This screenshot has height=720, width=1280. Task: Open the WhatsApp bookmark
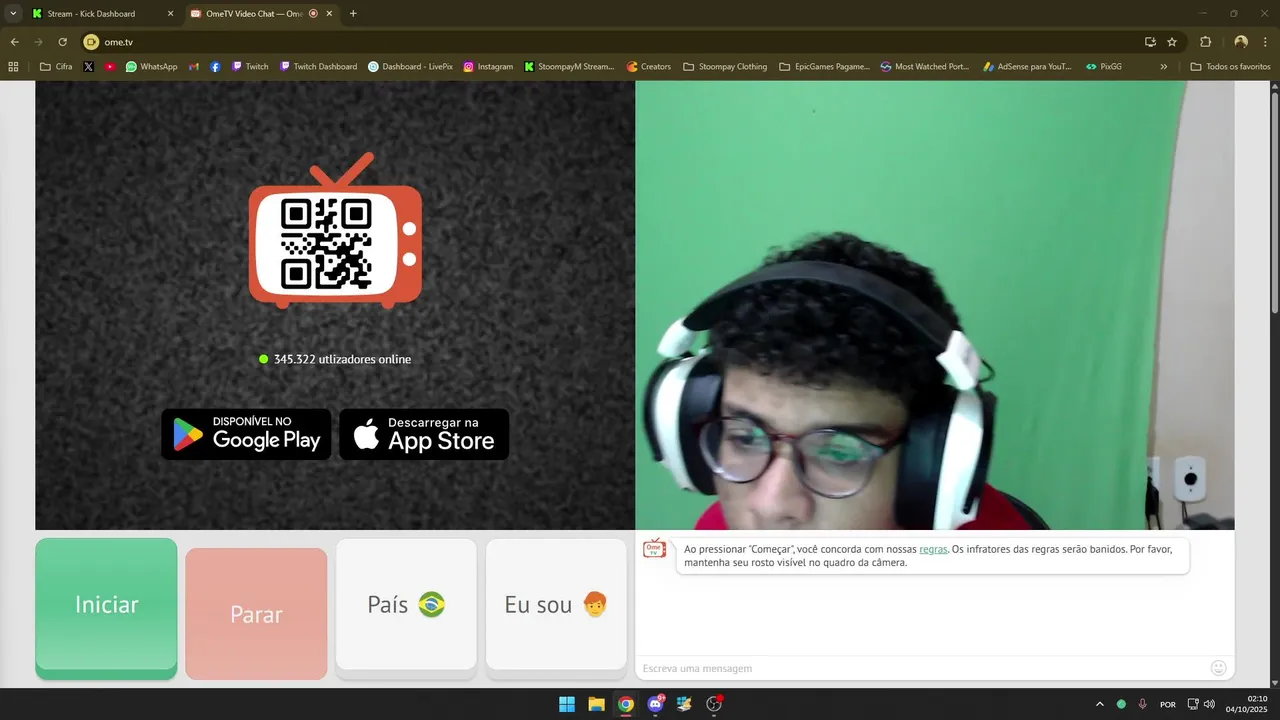pyautogui.click(x=151, y=67)
